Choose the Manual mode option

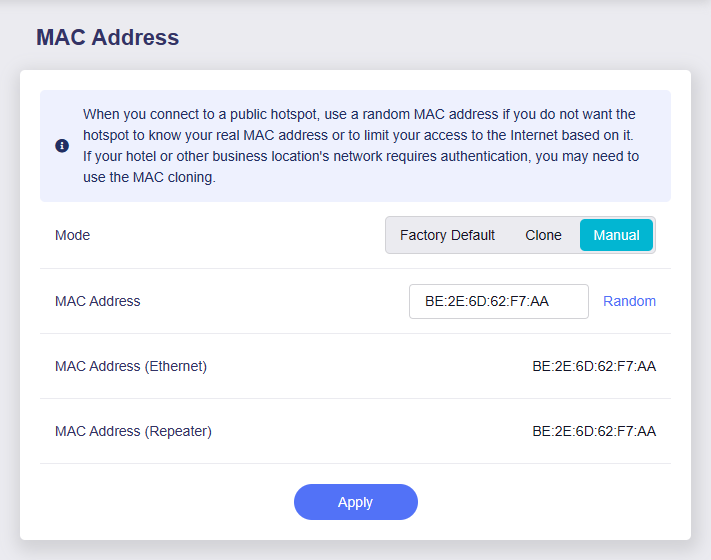pyautogui.click(x=616, y=236)
